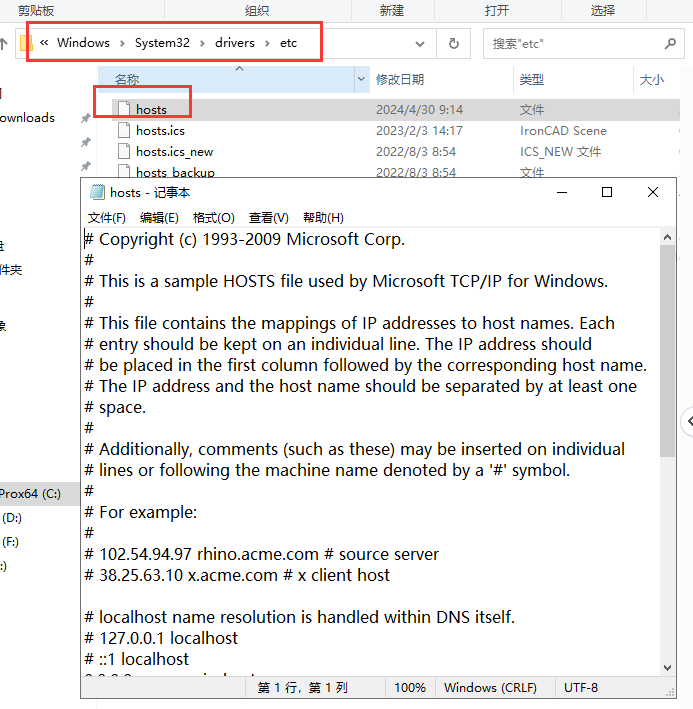Select Prox64 (C:) drive in navigation pane
693x709 pixels.
(30, 493)
